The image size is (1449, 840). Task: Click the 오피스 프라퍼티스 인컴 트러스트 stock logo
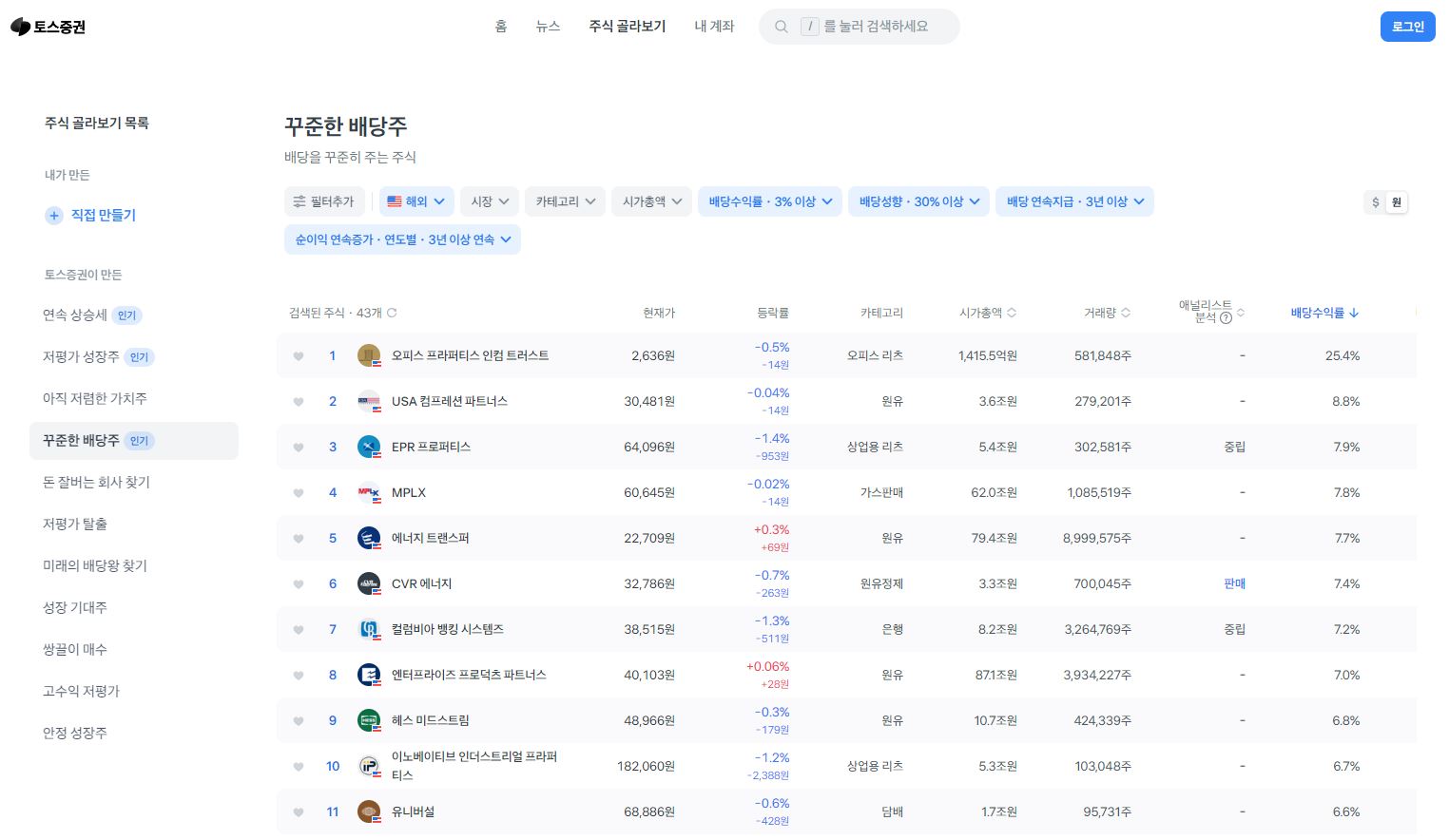[369, 355]
